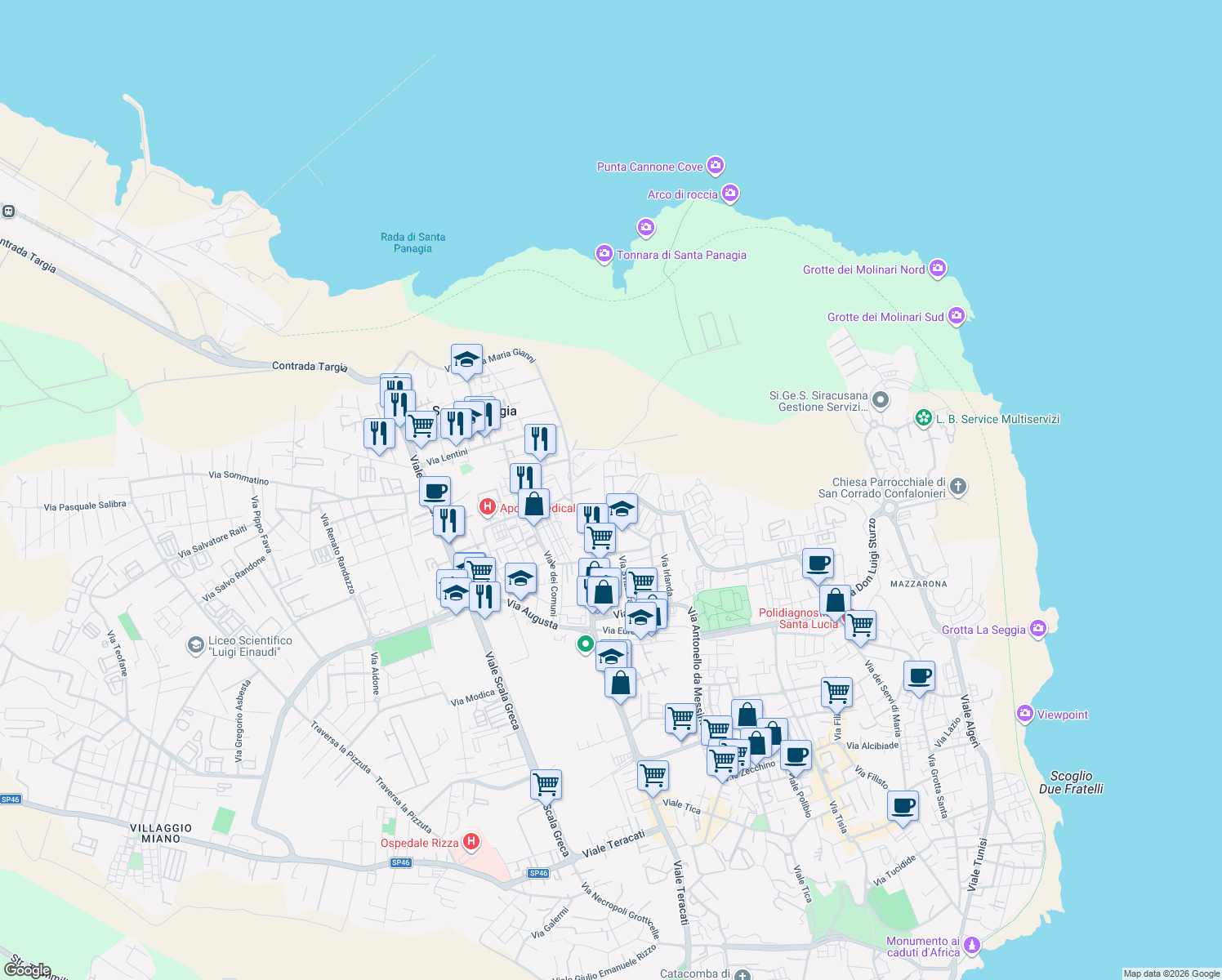
Task: Click the red Apoteca Medical hospital marker
Action: 488,507
